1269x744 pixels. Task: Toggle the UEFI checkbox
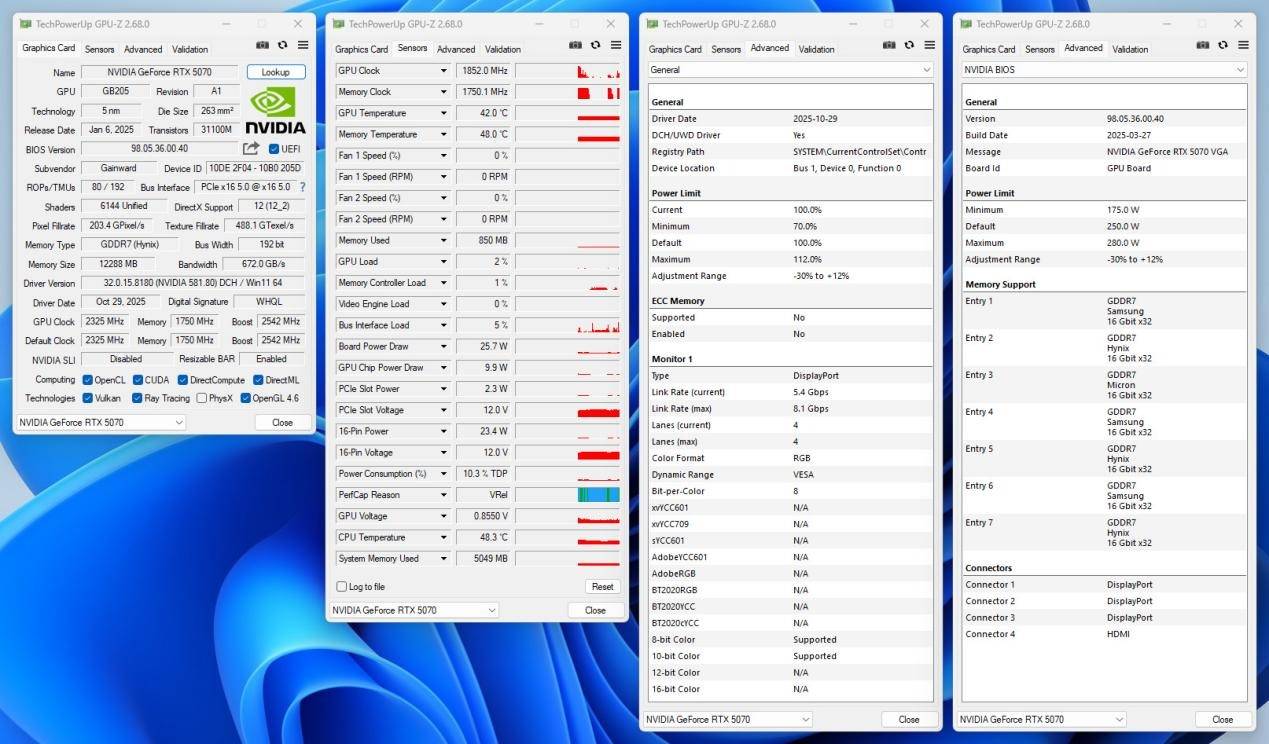click(x=274, y=149)
